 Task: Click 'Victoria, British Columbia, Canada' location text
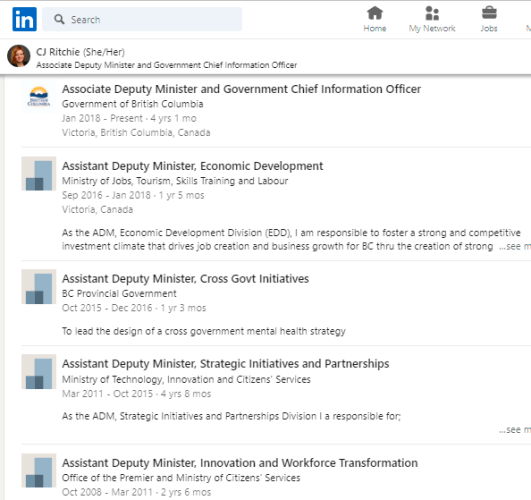click(x=136, y=132)
